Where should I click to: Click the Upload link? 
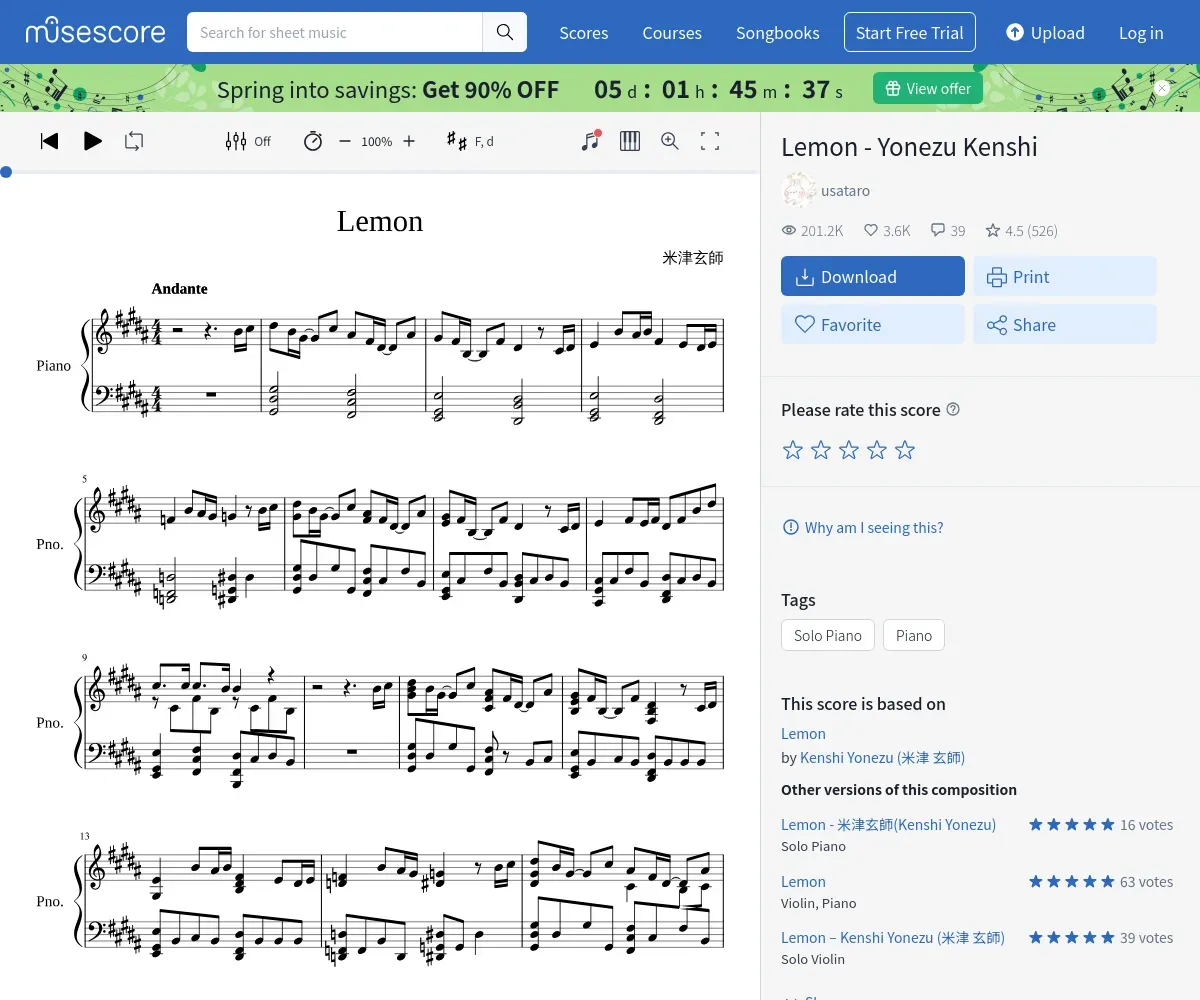pos(1045,33)
